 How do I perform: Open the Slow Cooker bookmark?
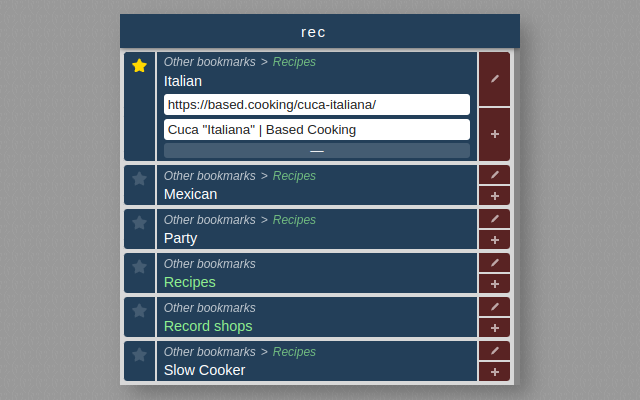coord(204,370)
